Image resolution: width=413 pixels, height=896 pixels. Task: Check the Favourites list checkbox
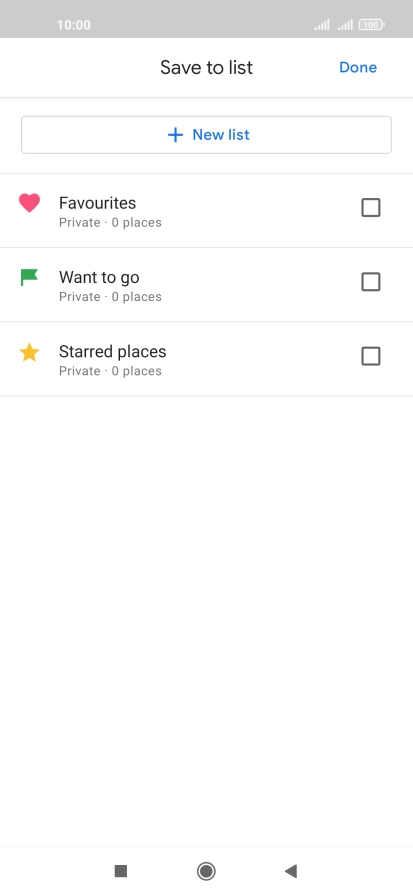pyautogui.click(x=371, y=207)
